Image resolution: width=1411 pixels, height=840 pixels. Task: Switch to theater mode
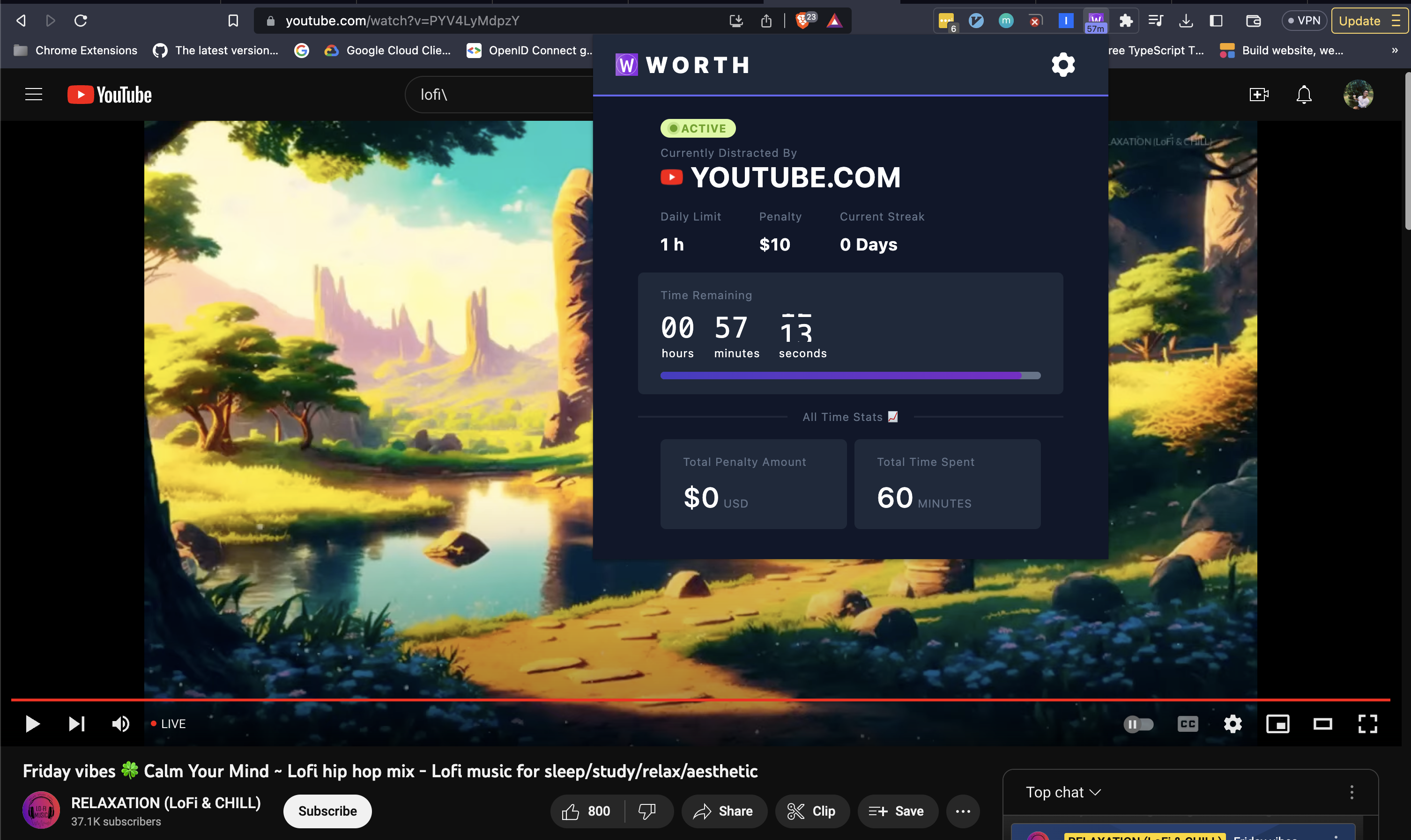point(1322,723)
